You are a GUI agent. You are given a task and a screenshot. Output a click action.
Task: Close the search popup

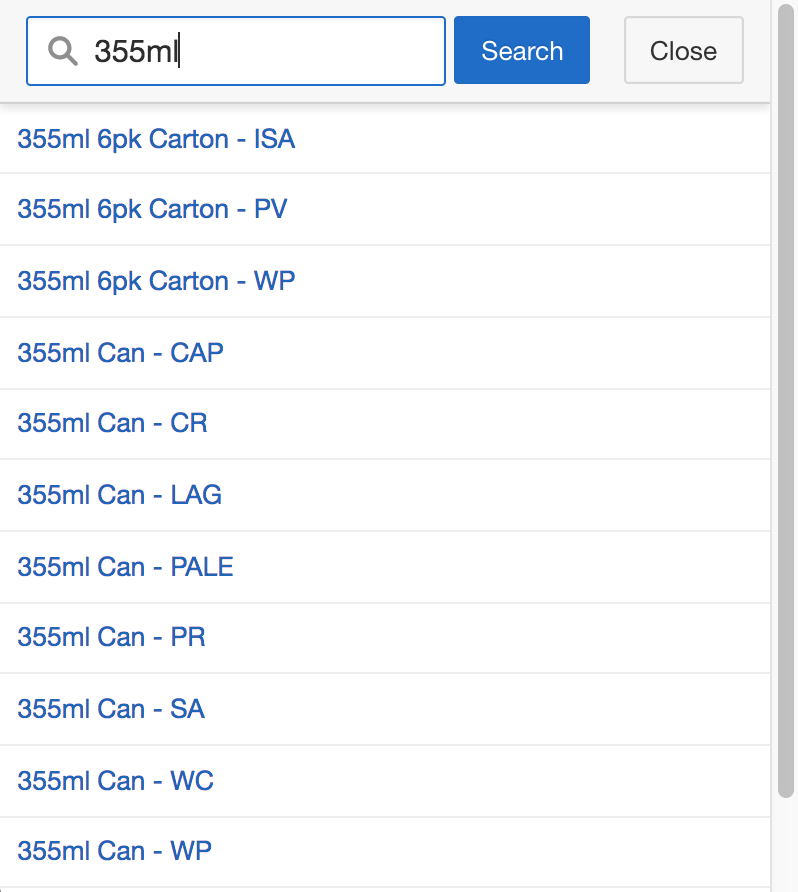click(x=683, y=51)
